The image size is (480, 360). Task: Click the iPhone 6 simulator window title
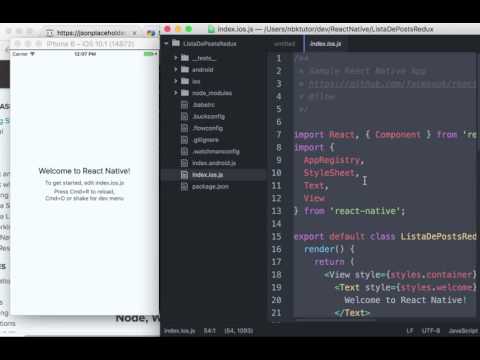[x=90, y=44]
